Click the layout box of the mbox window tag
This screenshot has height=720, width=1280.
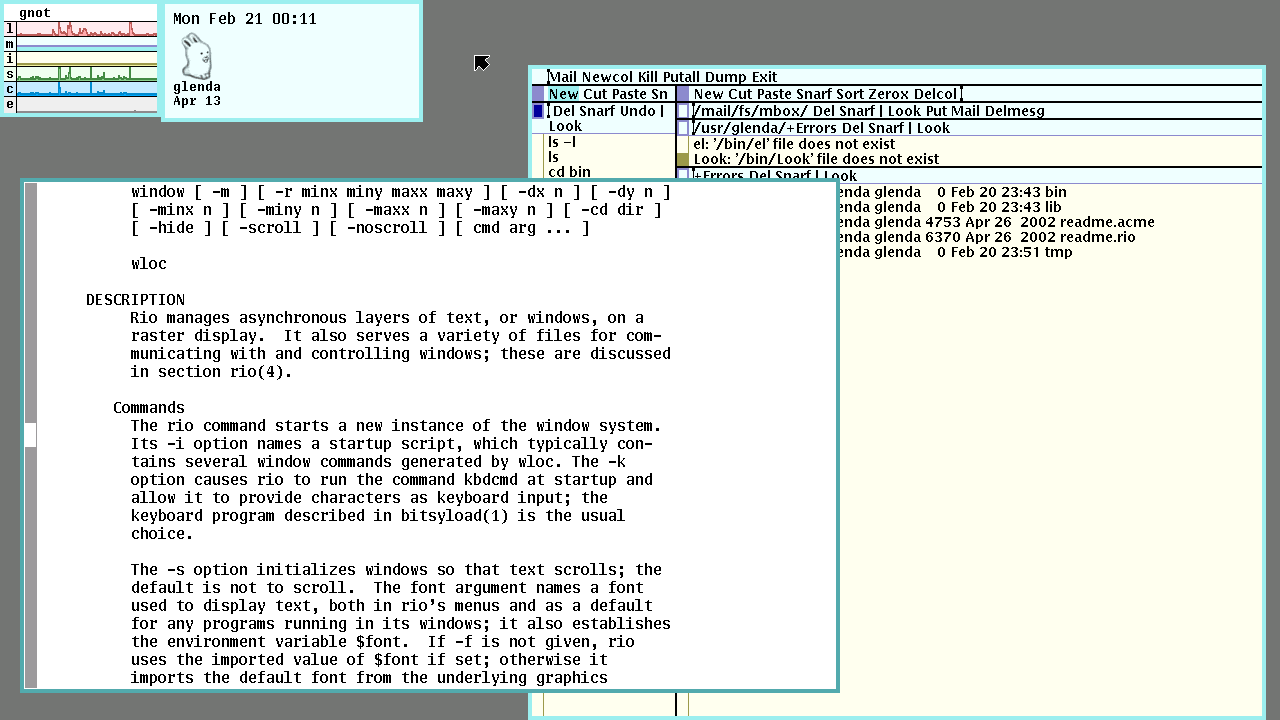[x=683, y=110]
